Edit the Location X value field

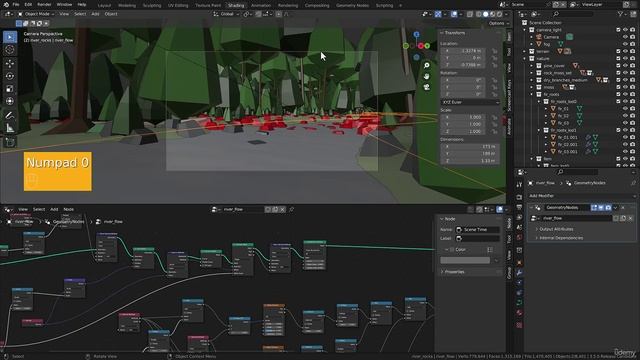click(x=463, y=51)
